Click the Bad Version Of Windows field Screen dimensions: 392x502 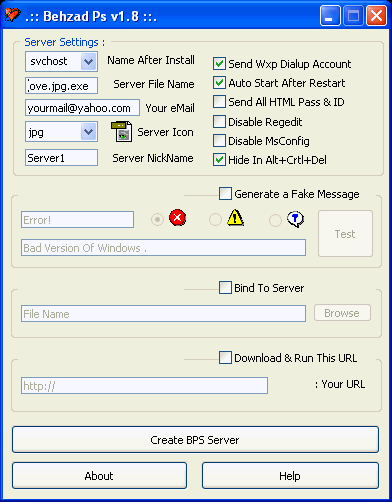coord(163,248)
